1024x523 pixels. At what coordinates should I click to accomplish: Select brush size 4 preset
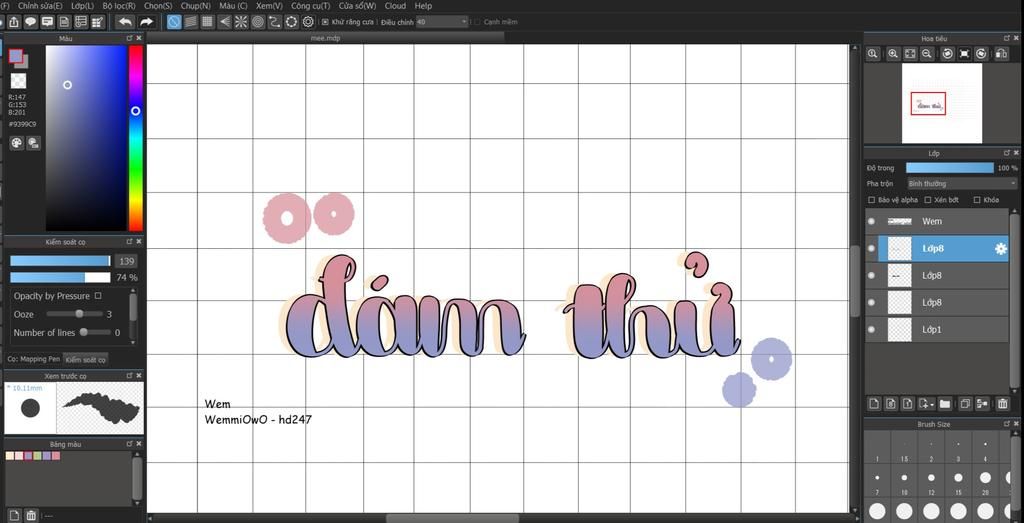coord(985,447)
